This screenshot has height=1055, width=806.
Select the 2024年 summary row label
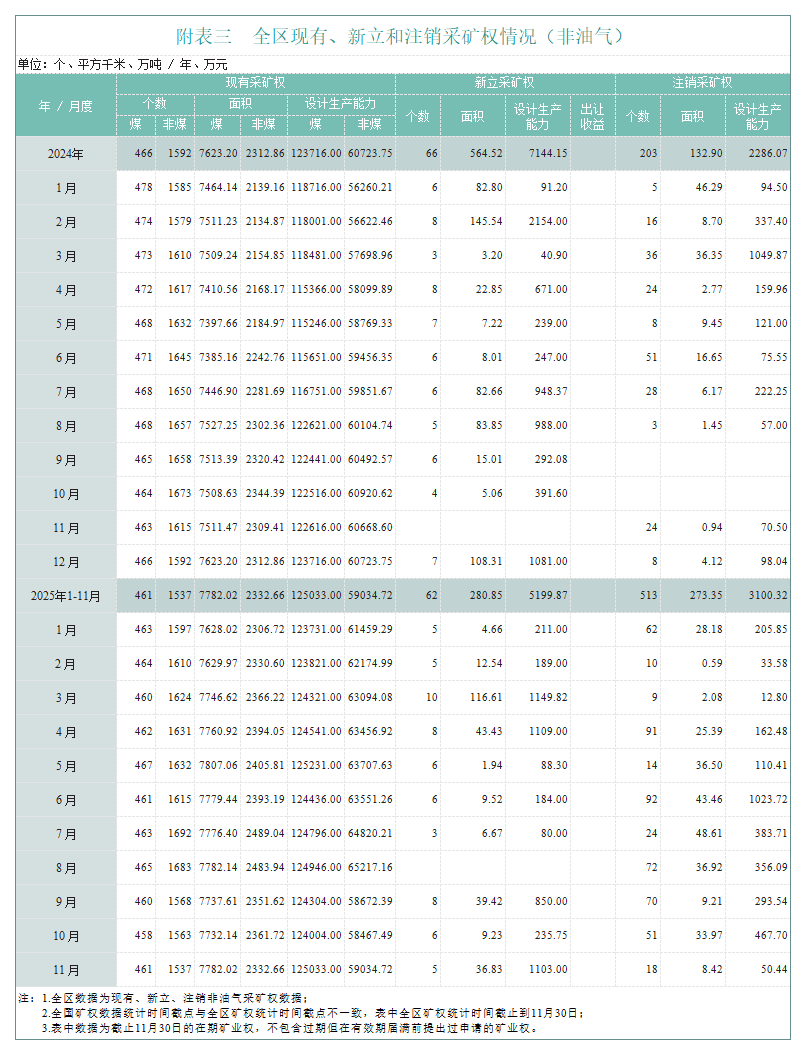point(66,153)
